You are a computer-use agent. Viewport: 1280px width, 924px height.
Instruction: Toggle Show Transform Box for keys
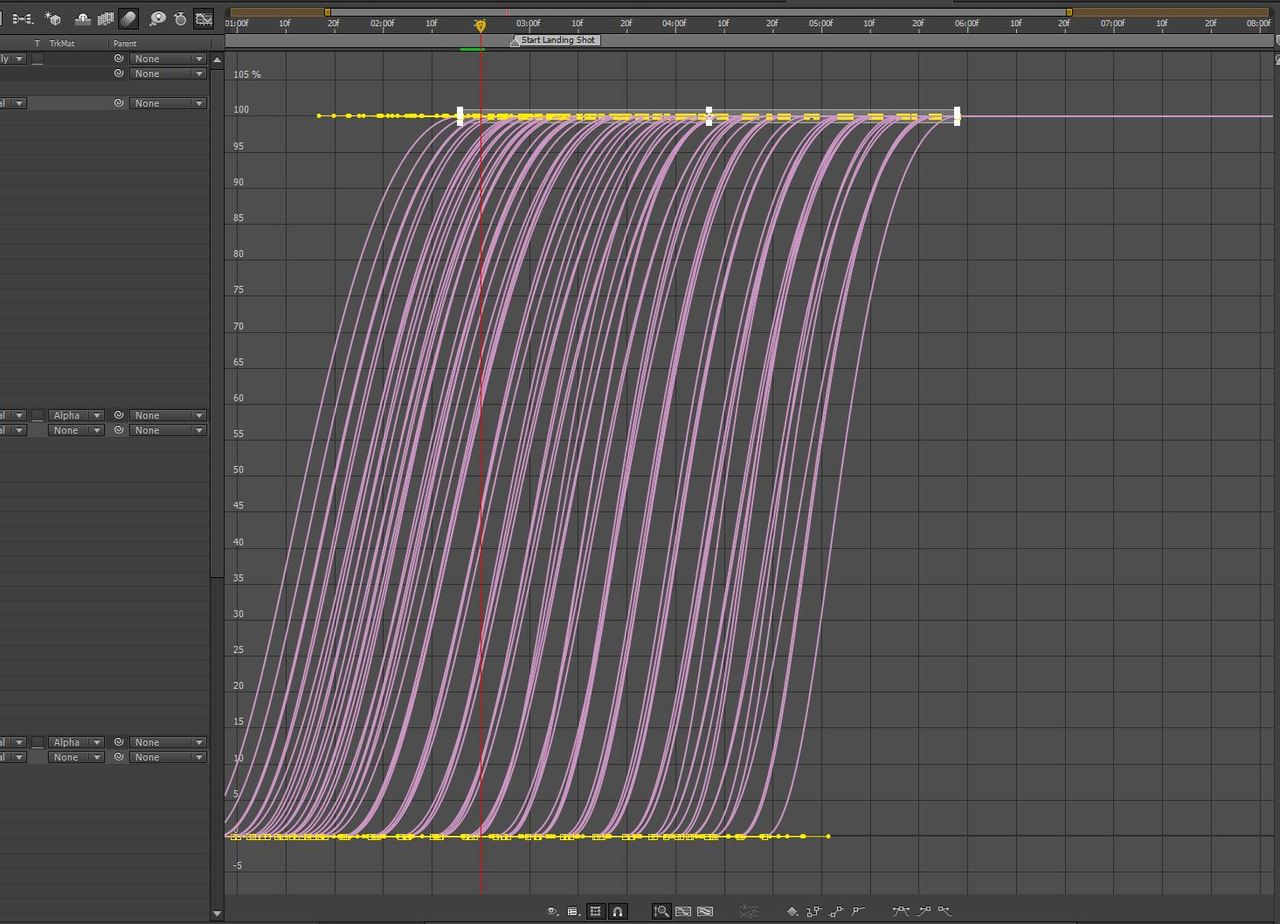595,911
